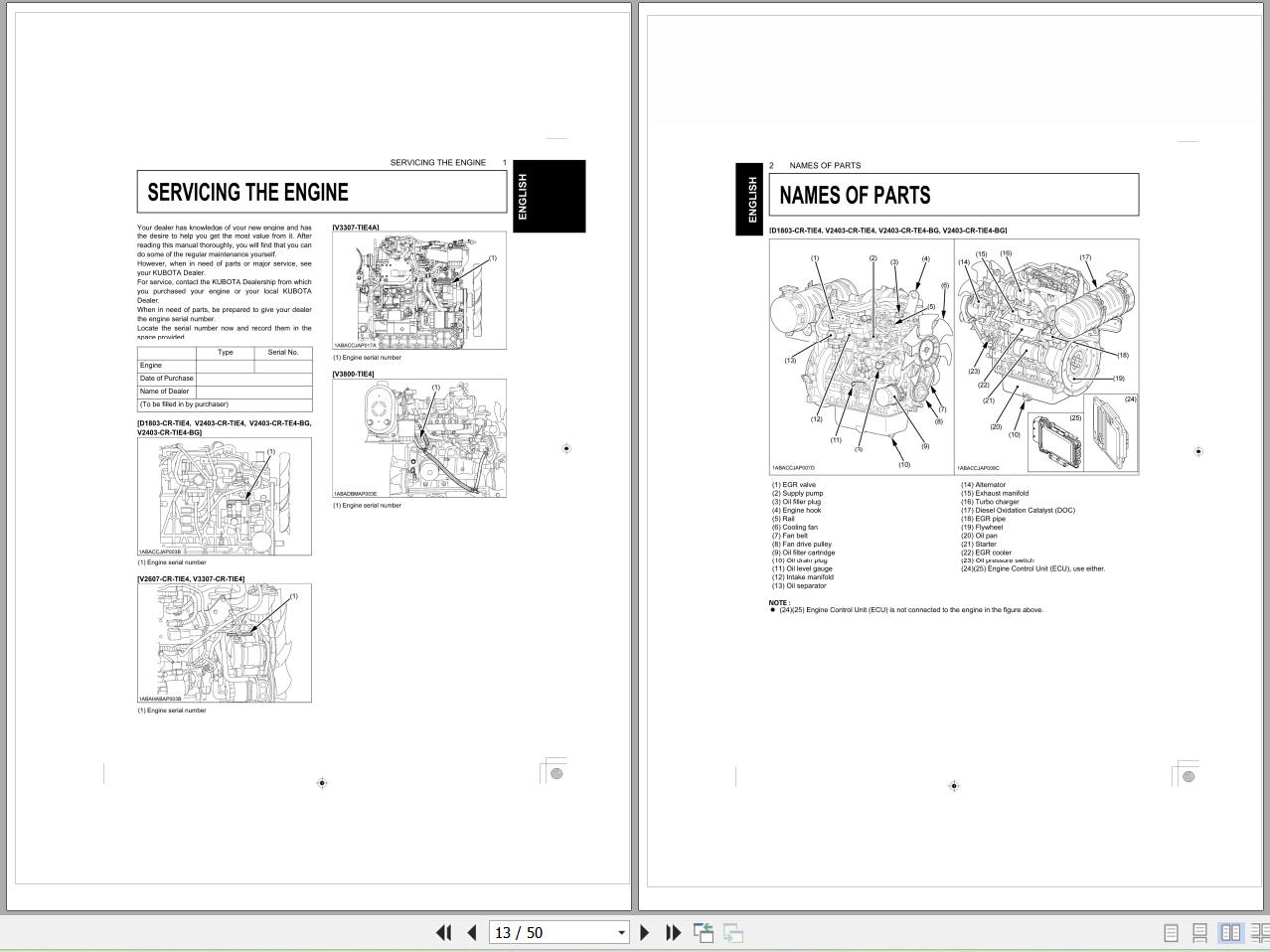Go back one page
The width and height of the screenshot is (1270, 952).
coord(472,932)
